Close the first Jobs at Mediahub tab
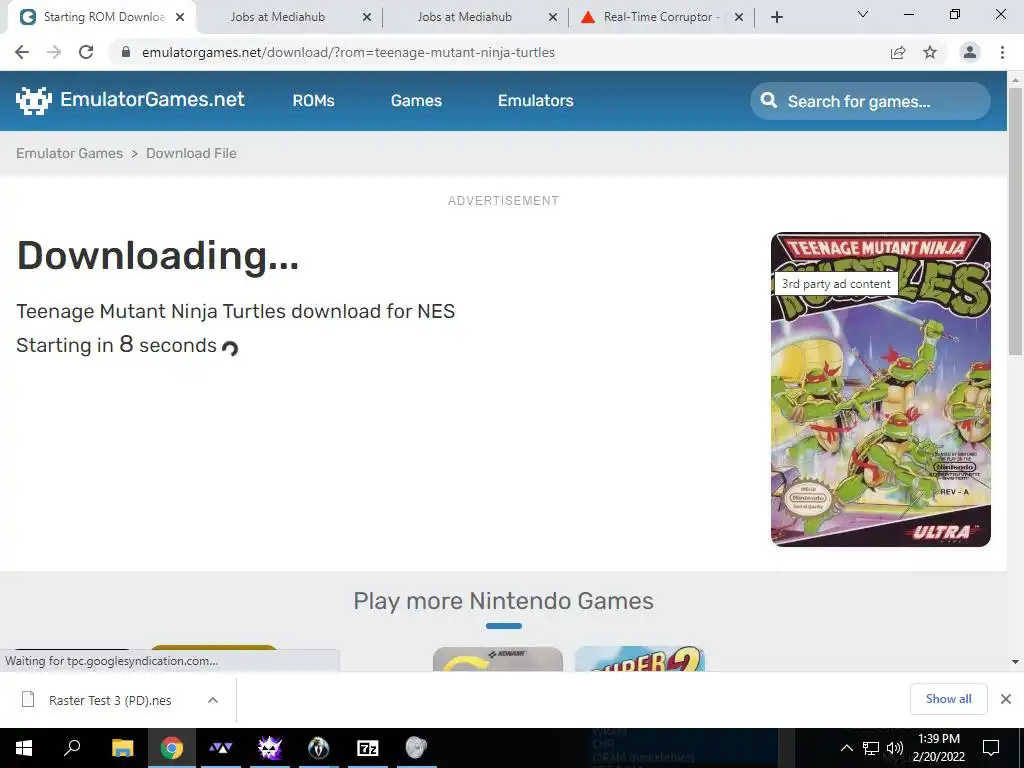Viewport: 1024px width, 768px height. (x=367, y=17)
